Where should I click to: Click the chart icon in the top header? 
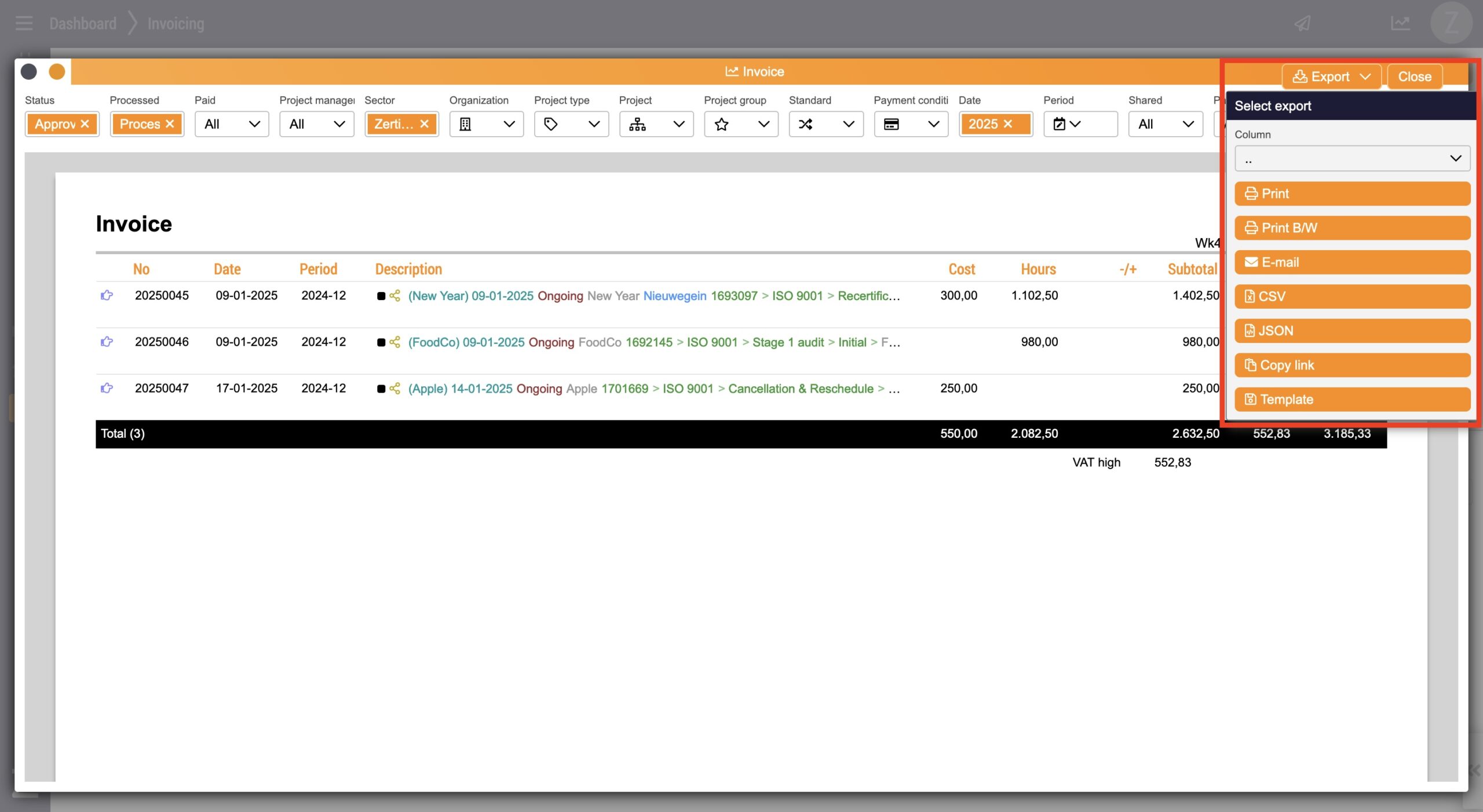[x=1400, y=24]
